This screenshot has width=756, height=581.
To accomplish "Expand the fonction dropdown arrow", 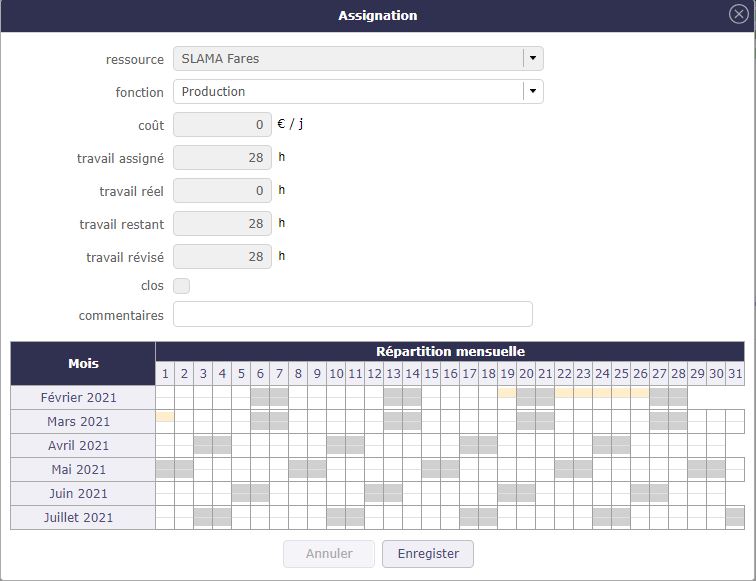I will click(x=533, y=92).
